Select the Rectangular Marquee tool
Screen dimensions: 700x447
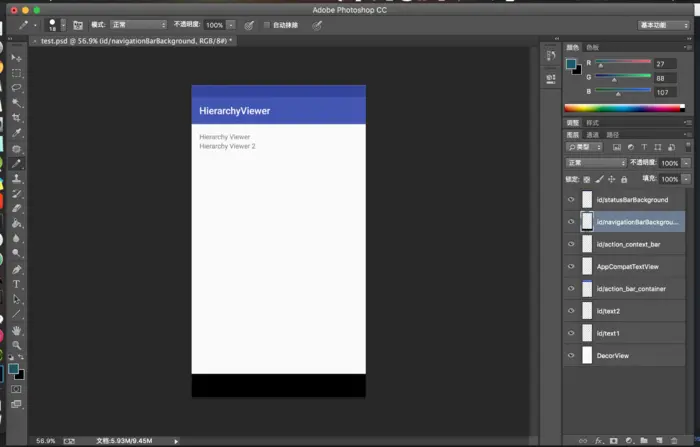click(17, 73)
